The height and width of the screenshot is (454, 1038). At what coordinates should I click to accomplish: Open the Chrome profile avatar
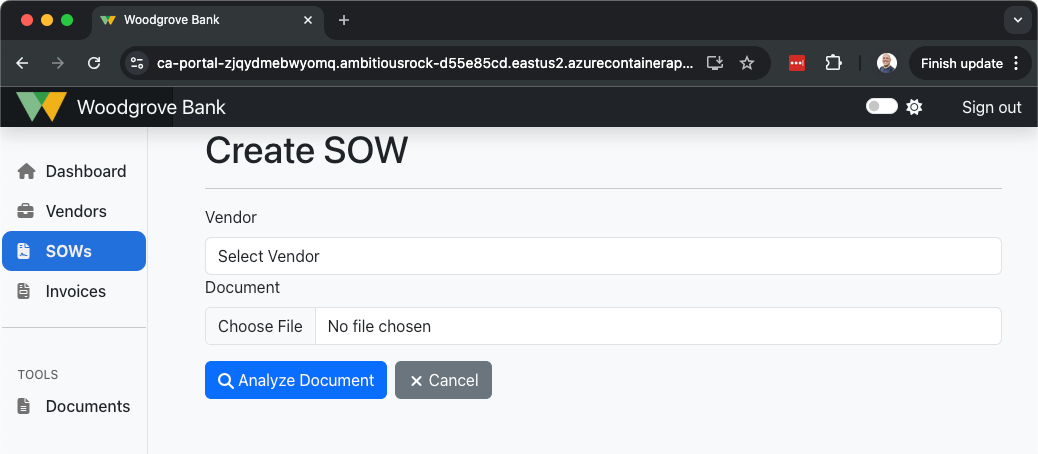pyautogui.click(x=886, y=63)
